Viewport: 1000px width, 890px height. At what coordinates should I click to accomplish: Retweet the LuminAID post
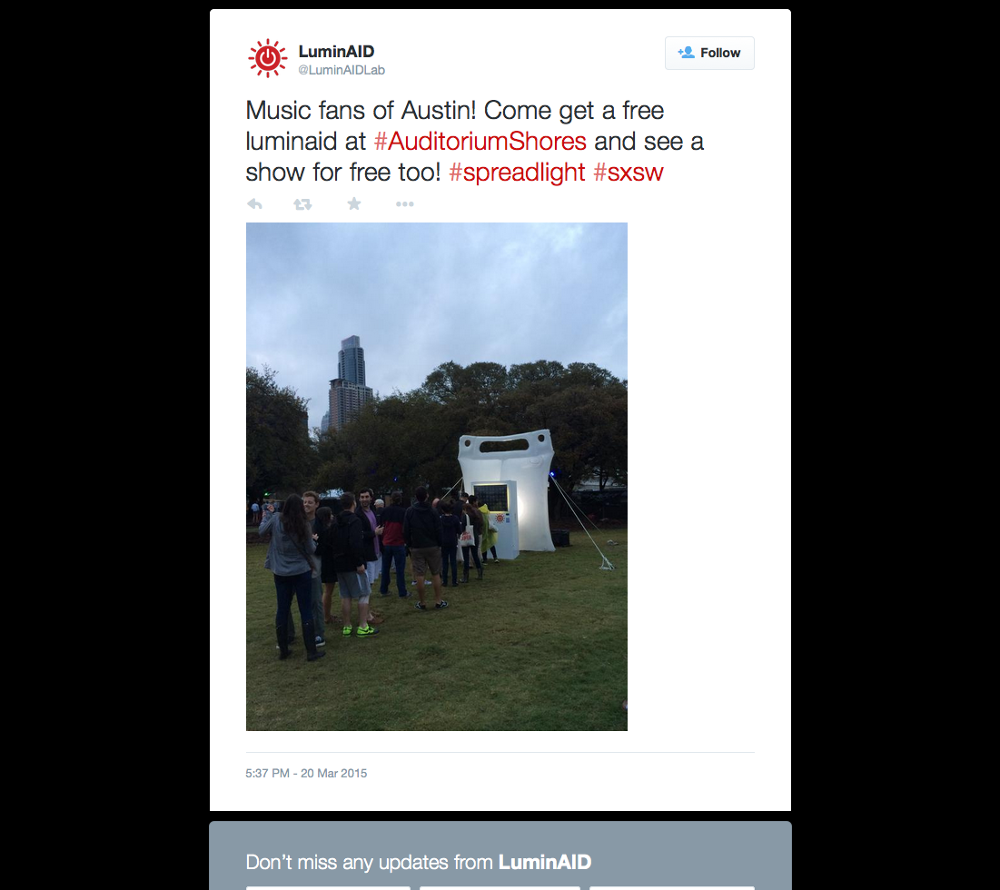(x=302, y=204)
